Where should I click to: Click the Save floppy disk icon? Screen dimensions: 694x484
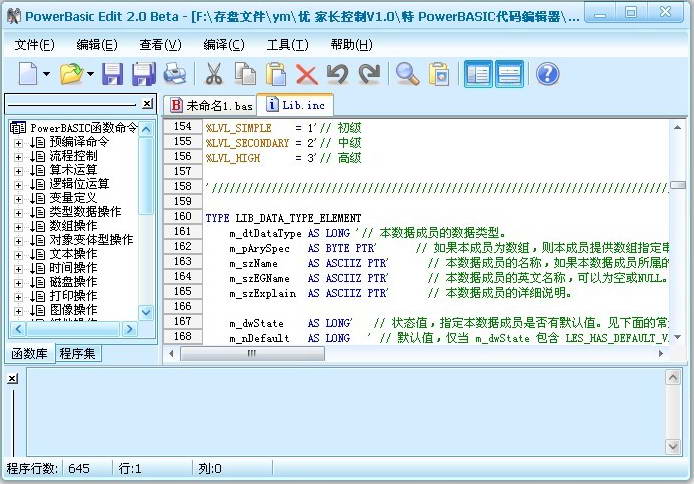(x=112, y=74)
